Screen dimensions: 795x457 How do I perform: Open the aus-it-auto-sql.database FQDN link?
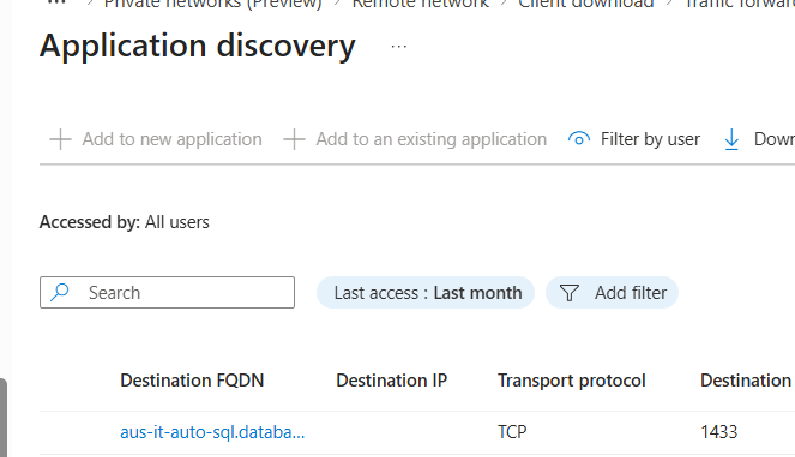tap(212, 432)
